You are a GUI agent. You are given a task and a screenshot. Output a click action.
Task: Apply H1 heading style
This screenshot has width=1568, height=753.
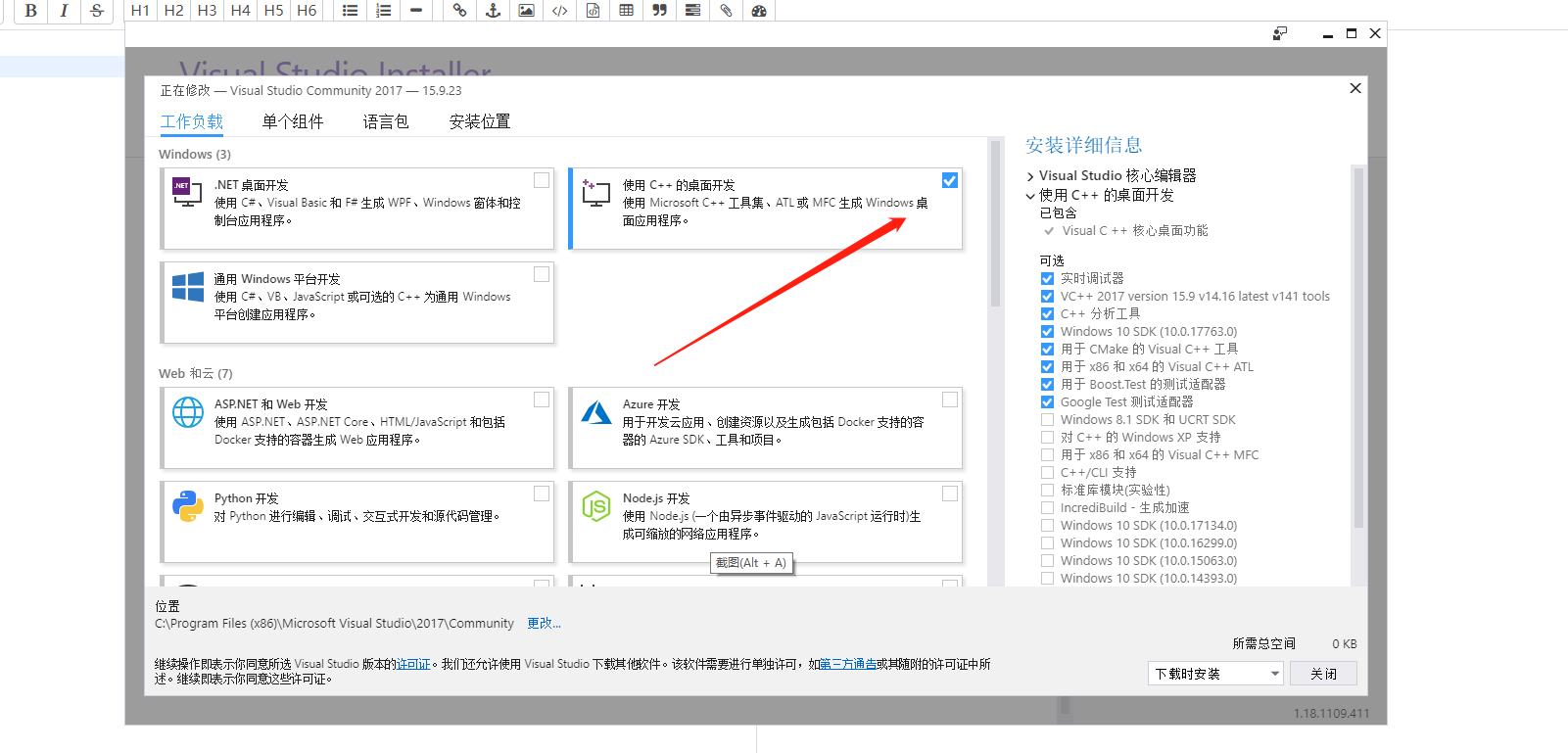pos(140,11)
